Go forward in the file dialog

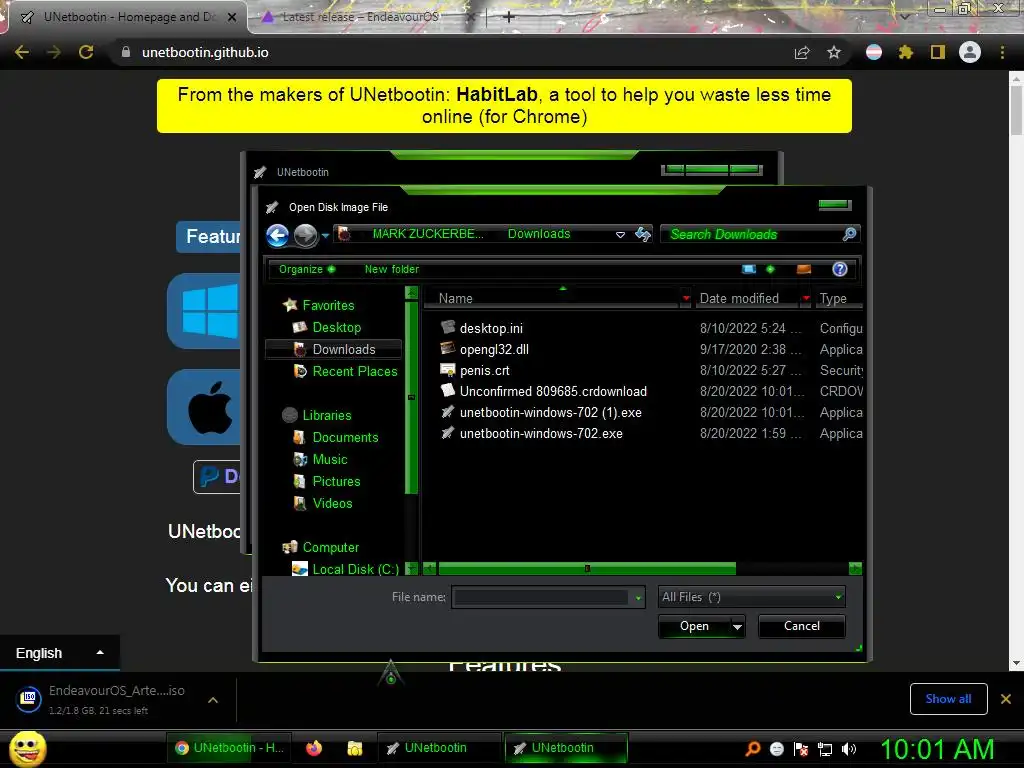(x=305, y=235)
